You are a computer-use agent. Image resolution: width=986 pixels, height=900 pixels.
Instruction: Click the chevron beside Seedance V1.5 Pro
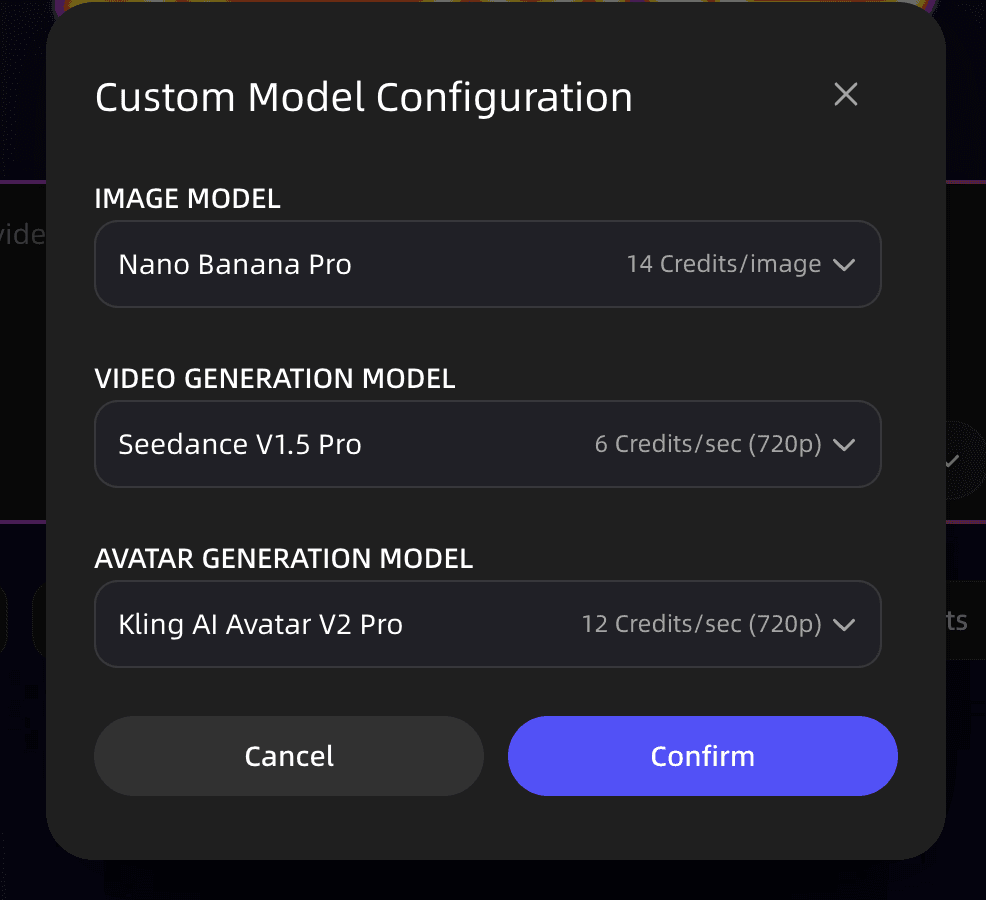point(844,444)
